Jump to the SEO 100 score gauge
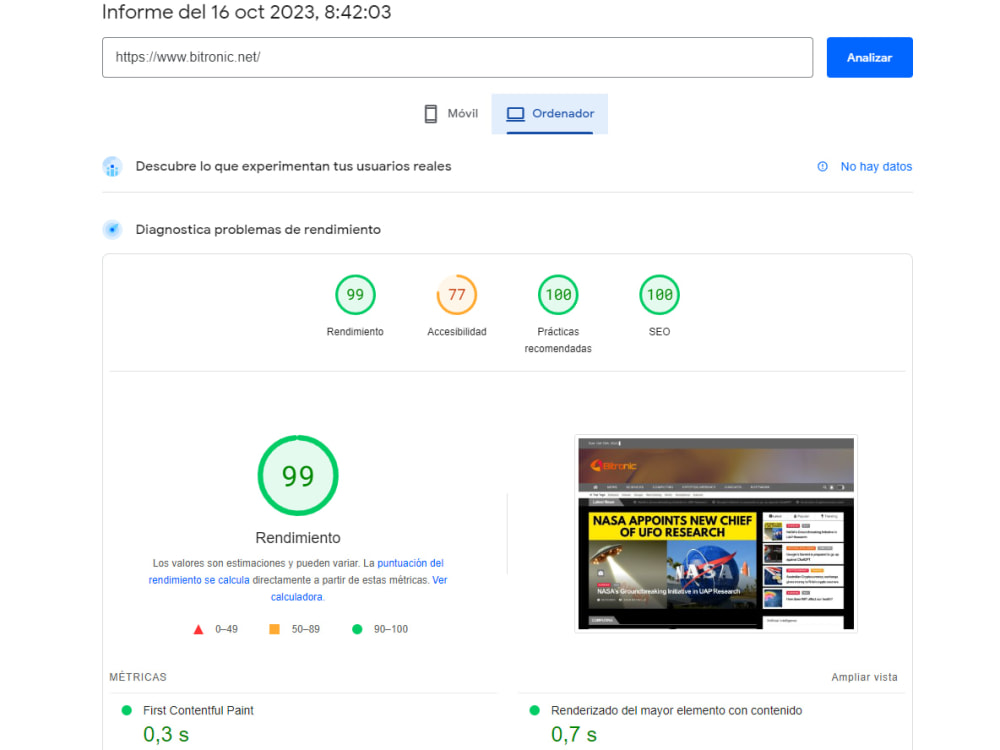The image size is (1000, 750). click(x=659, y=295)
